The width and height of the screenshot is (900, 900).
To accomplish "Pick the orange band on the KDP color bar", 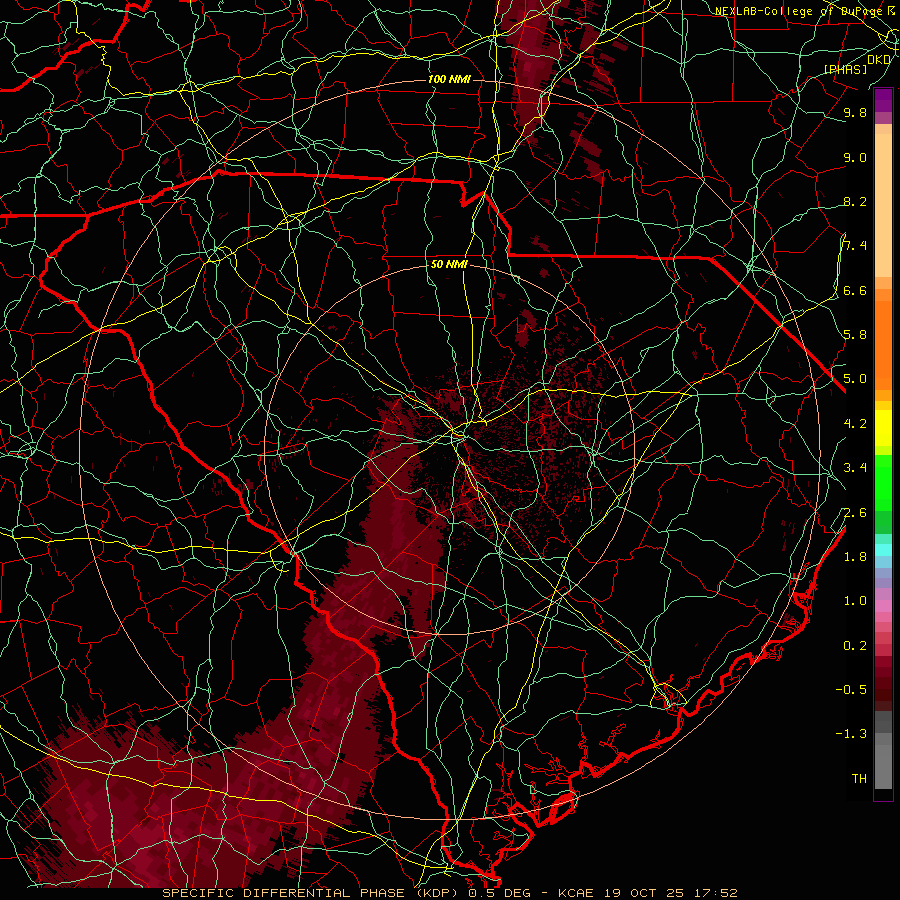I will [883, 344].
